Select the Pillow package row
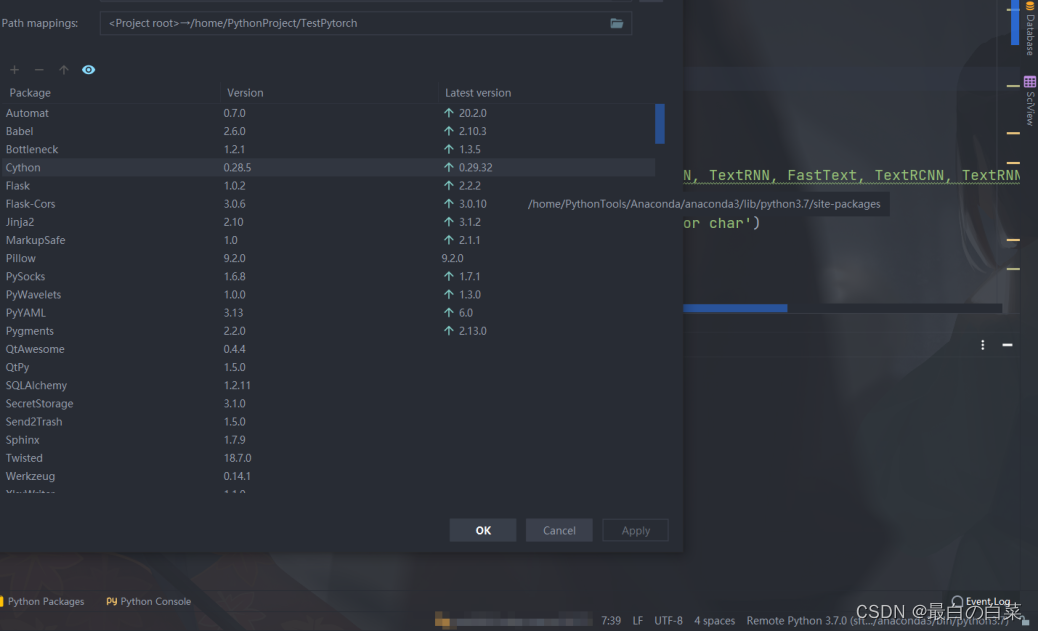This screenshot has height=631, width=1038. click(328, 258)
